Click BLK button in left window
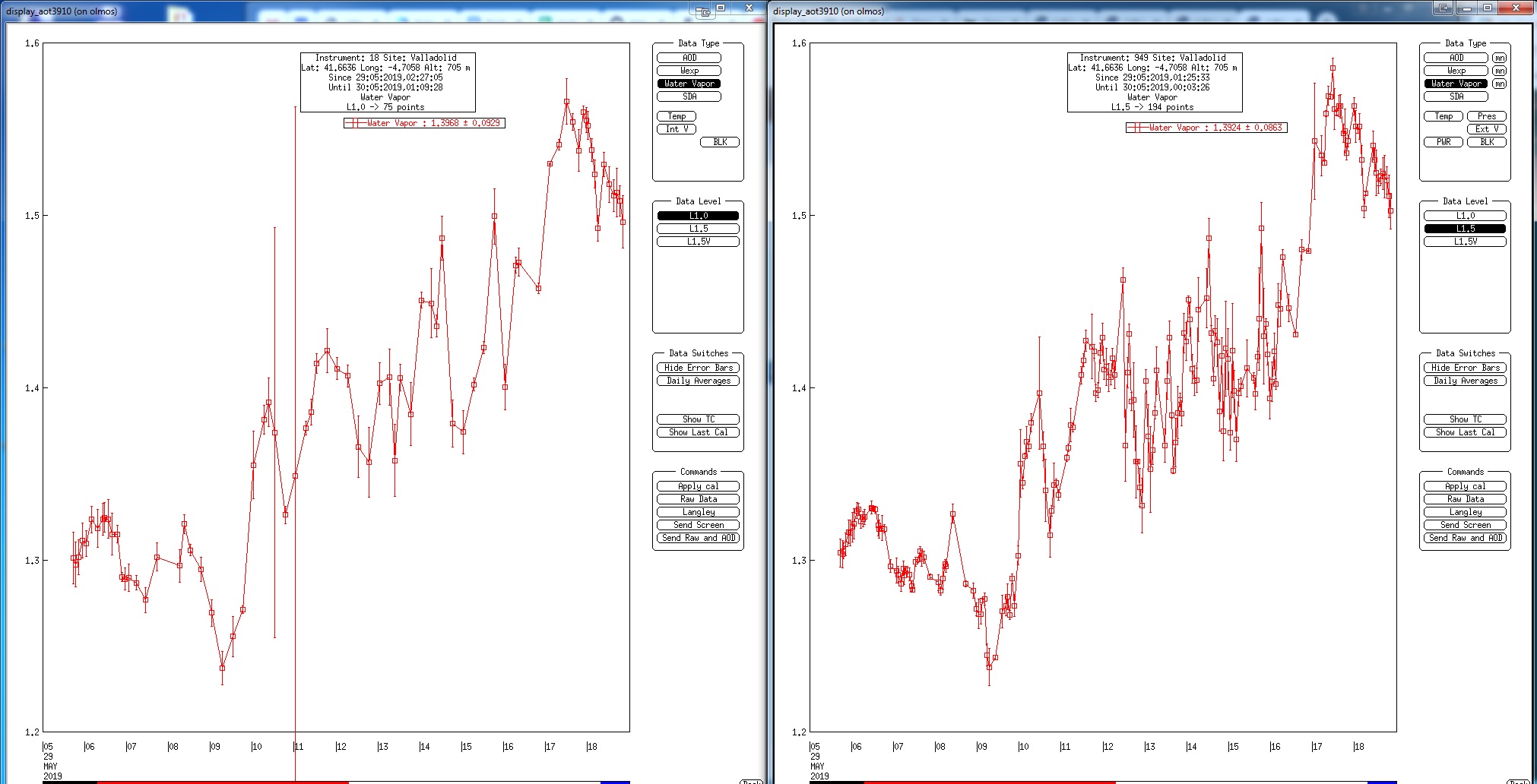Image resolution: width=1537 pixels, height=784 pixels. click(720, 142)
